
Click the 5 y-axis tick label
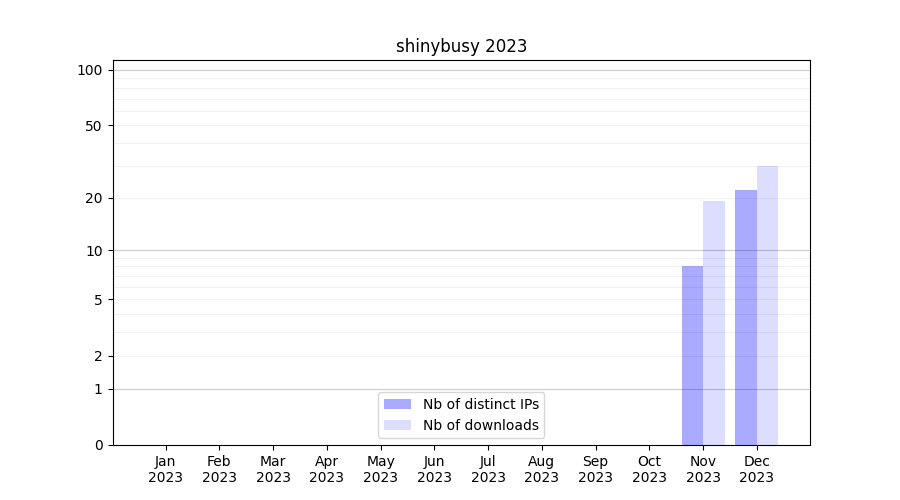point(97,300)
